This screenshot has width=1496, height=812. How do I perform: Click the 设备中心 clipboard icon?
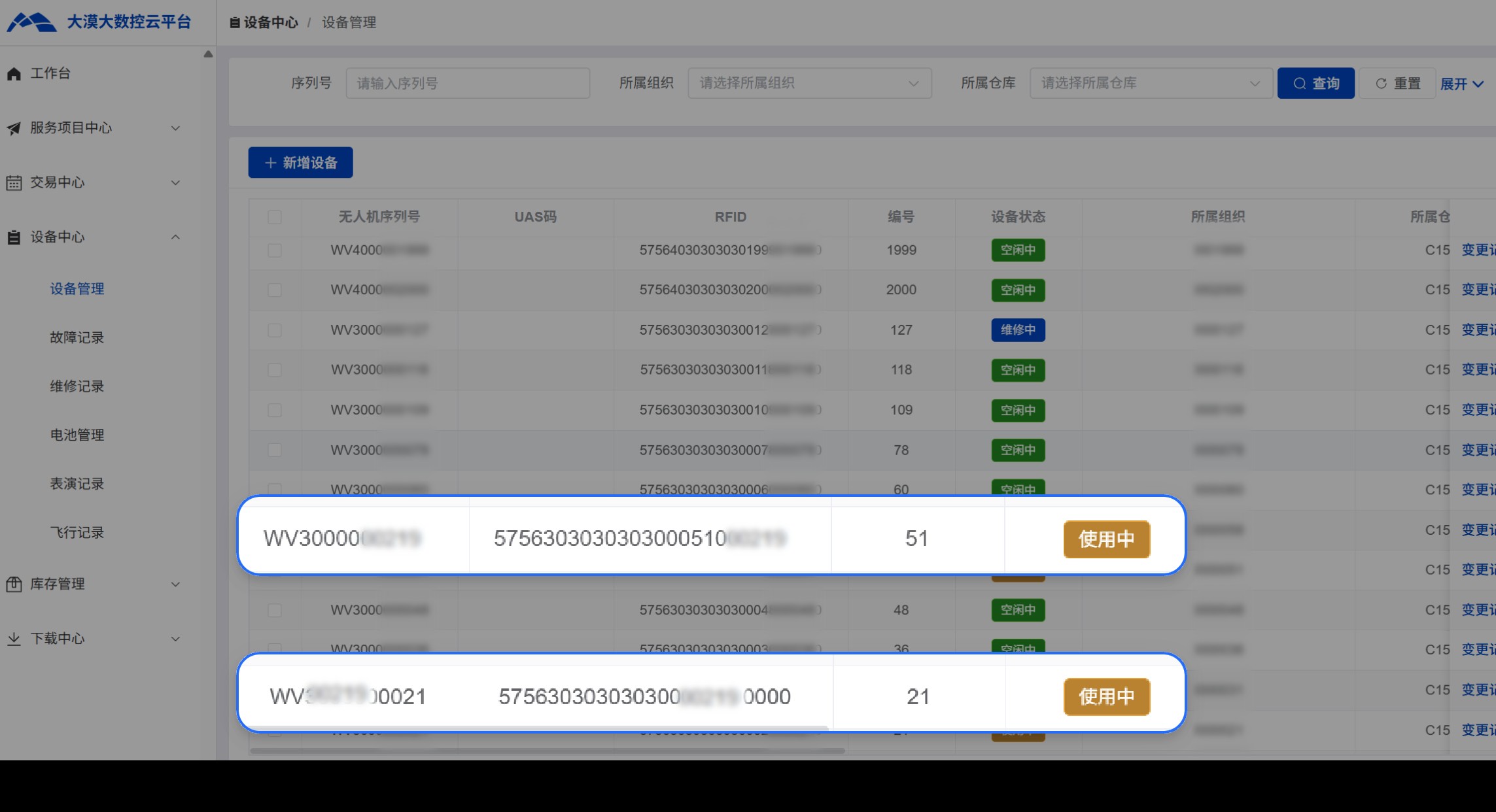[14, 237]
